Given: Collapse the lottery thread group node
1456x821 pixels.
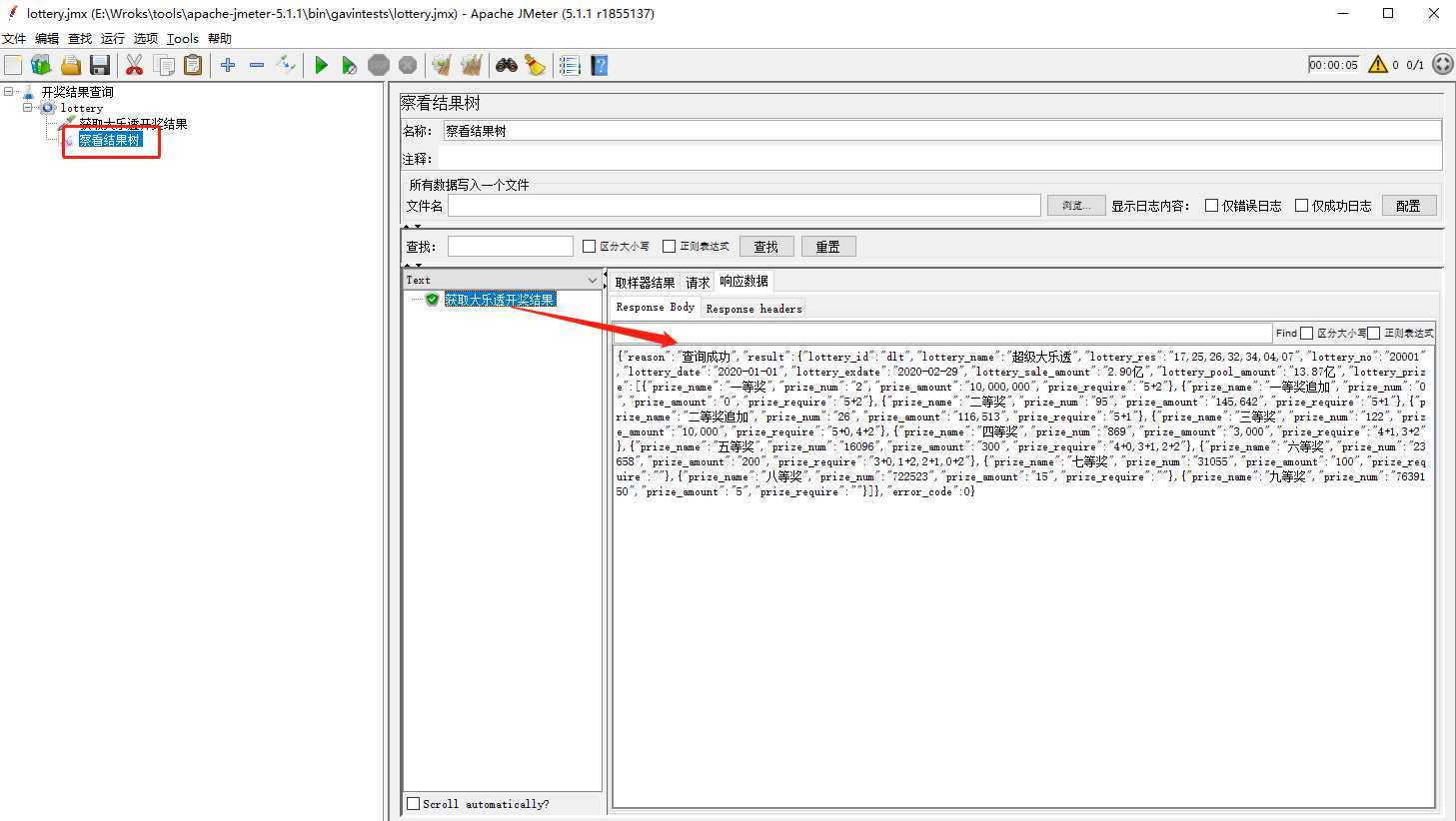Looking at the screenshot, I should click(28, 108).
